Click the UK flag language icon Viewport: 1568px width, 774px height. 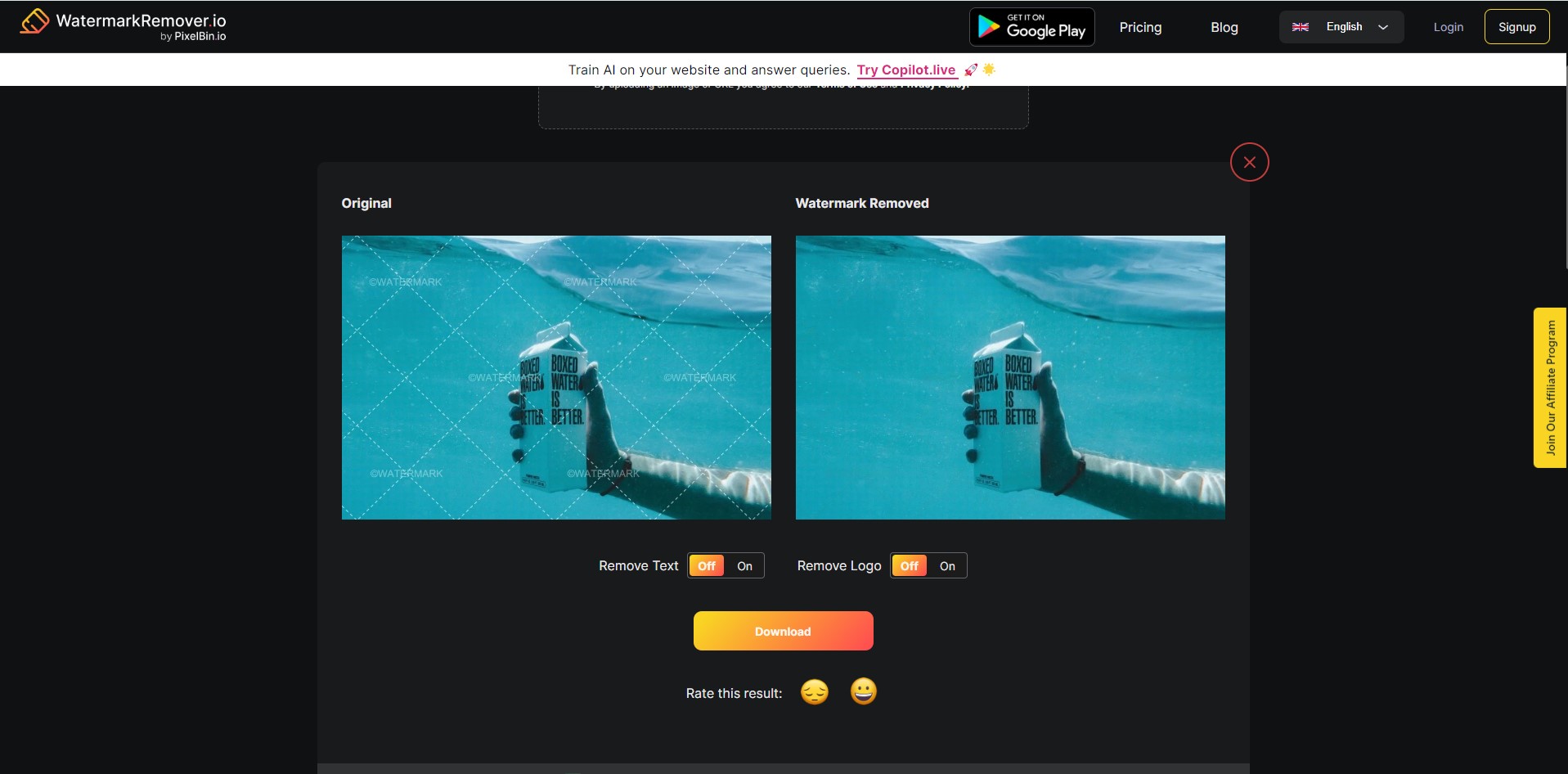[1301, 27]
